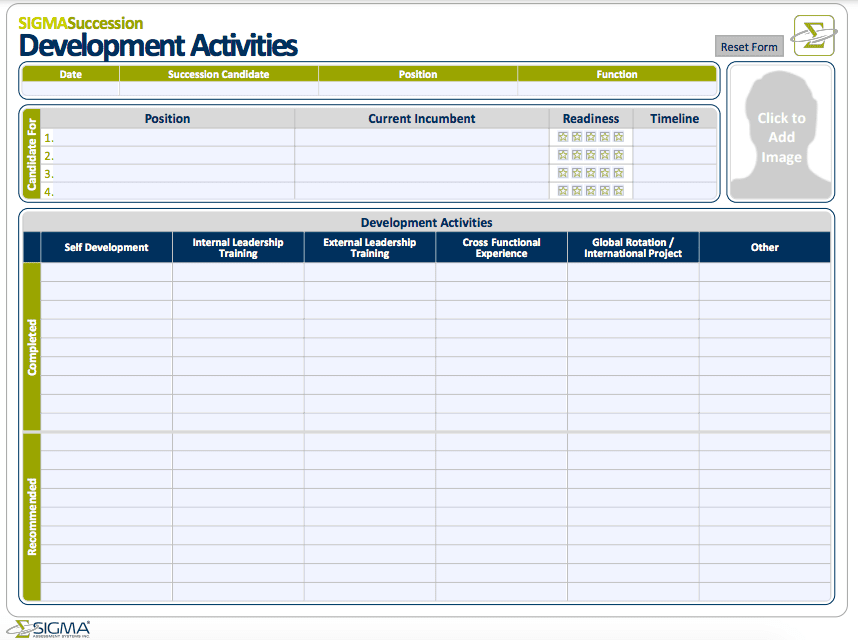Select second readiness star for candidate row 3
This screenshot has height=640, width=858.
[577, 173]
